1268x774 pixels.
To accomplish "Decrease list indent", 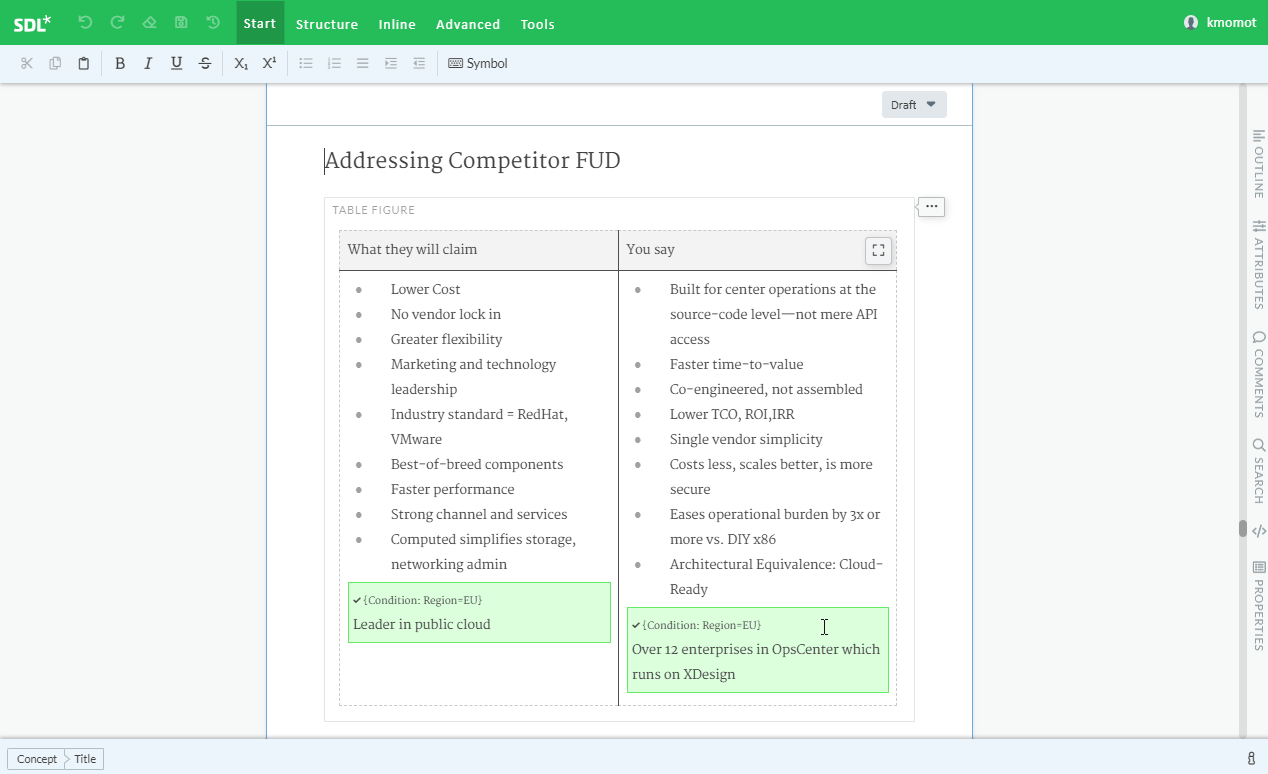I will click(419, 63).
